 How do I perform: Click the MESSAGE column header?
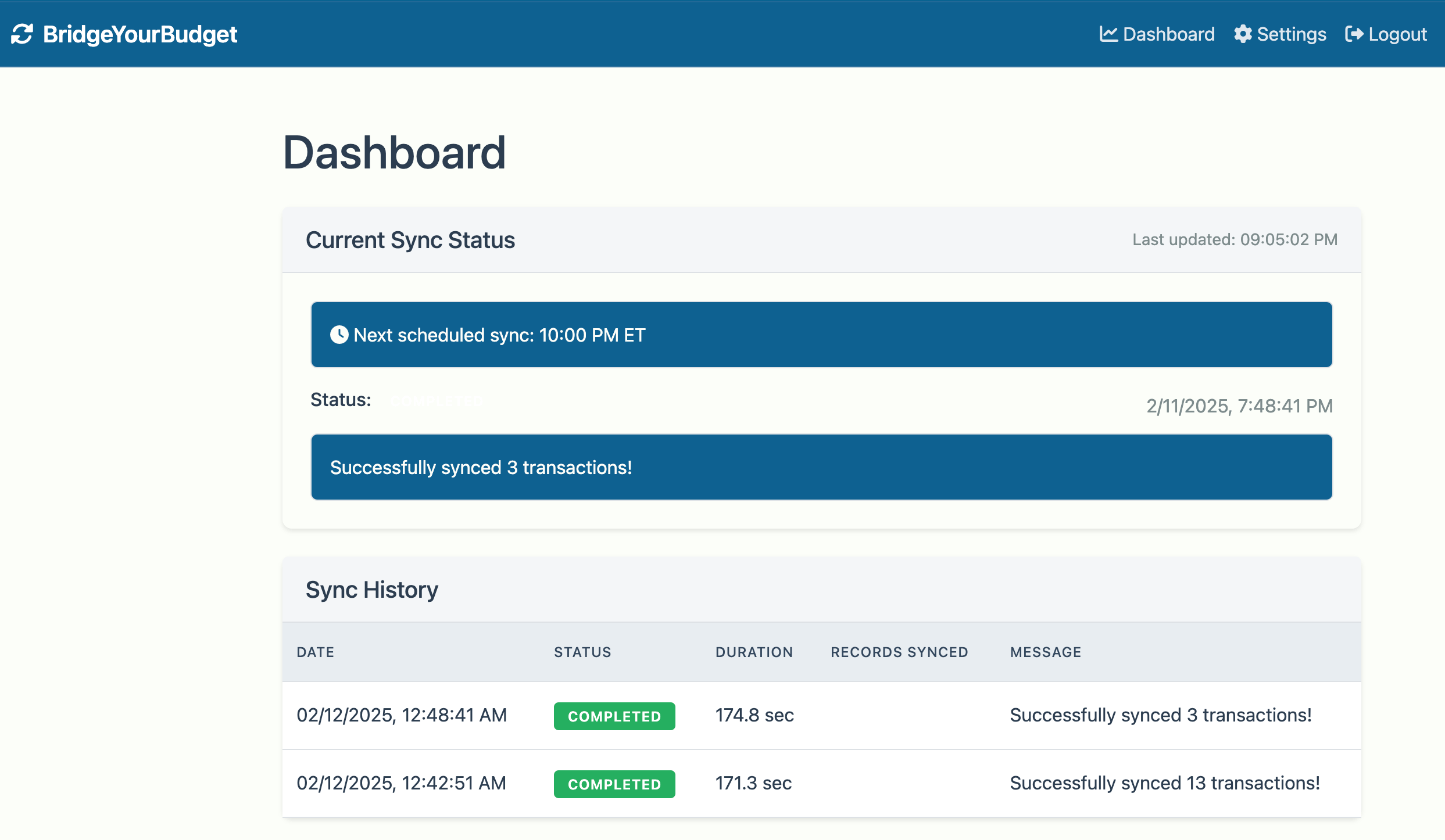click(x=1046, y=652)
